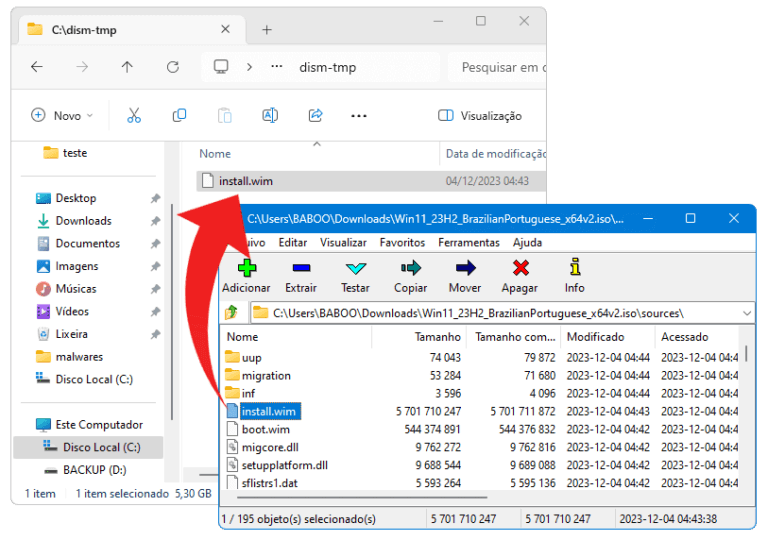Viewport: 768px width, 540px height.
Task: Click the Copiar toolbar icon
Action: 410,268
